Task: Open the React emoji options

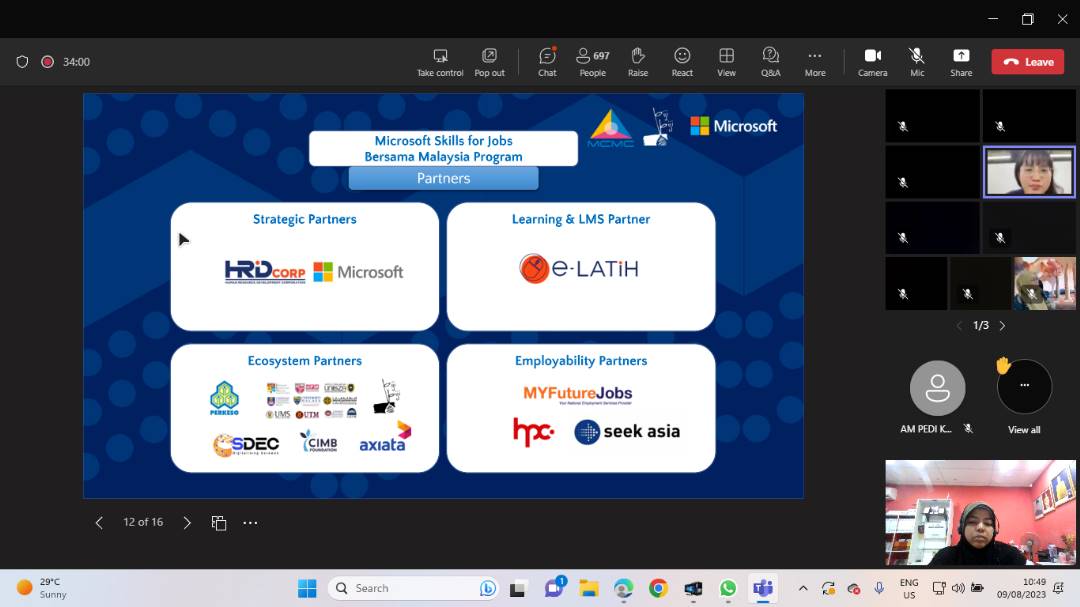Action: point(682,62)
